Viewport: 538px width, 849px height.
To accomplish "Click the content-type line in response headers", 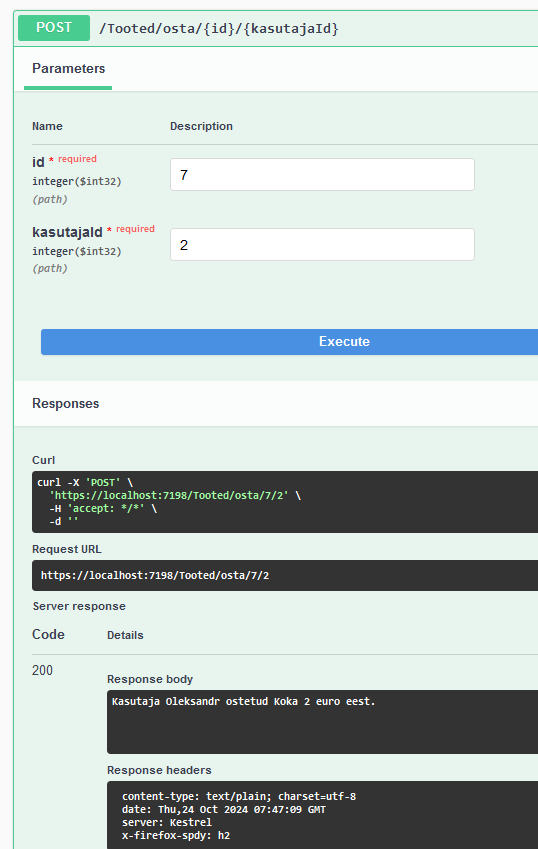I will (239, 796).
